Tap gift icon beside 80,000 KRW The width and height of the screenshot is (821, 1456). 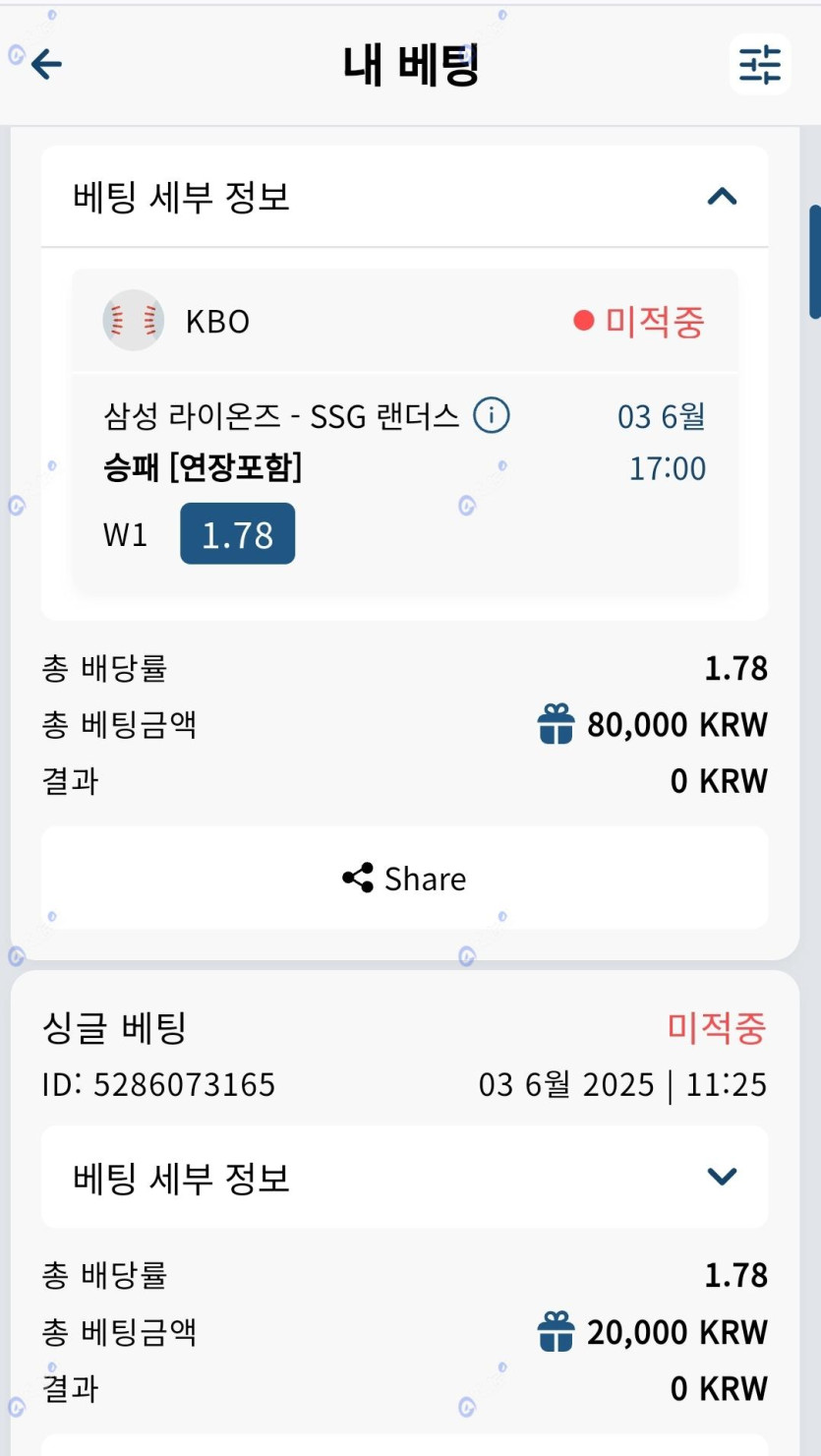[556, 726]
